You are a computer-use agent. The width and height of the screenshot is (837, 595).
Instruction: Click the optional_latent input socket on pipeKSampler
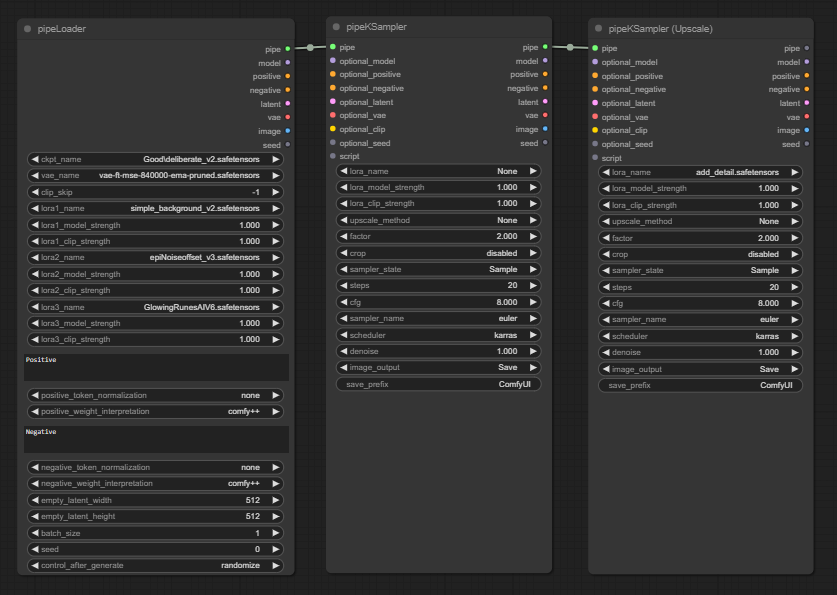coord(333,101)
